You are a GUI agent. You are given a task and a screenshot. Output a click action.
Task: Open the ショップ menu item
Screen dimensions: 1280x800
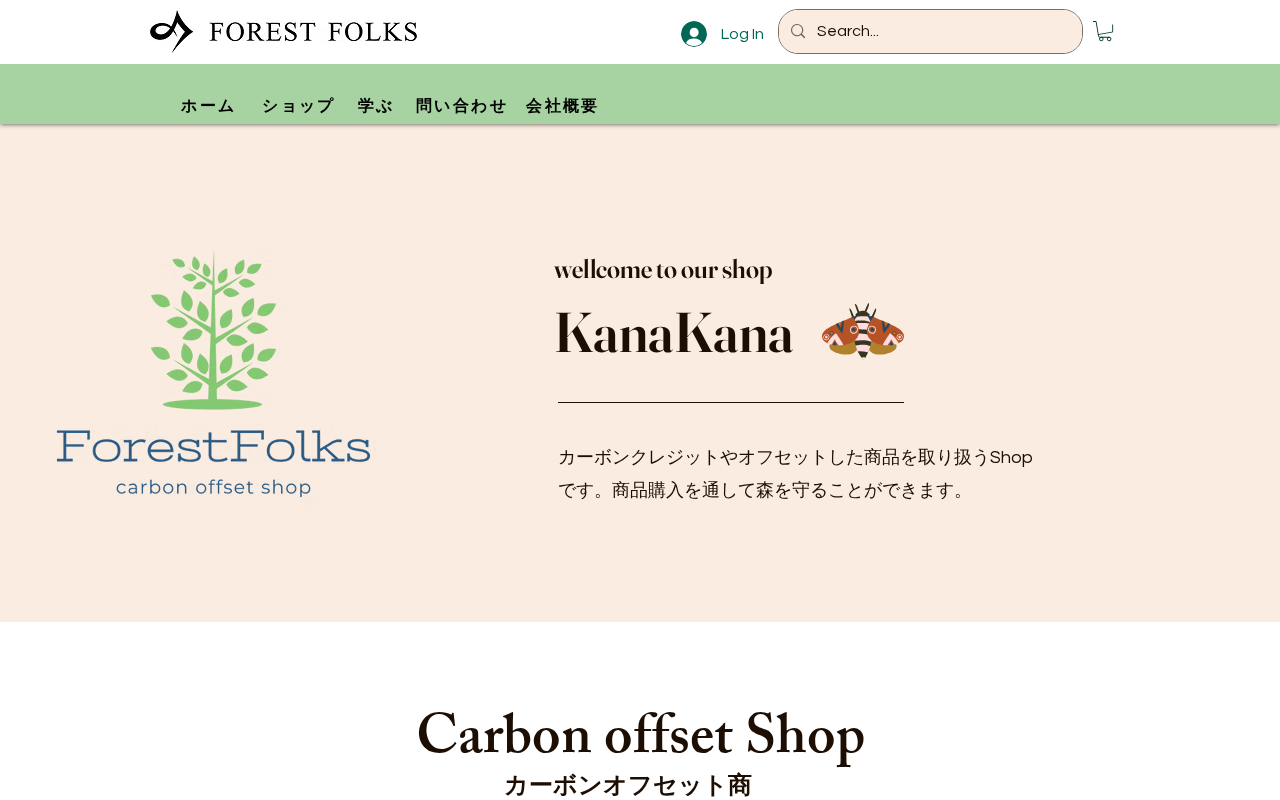click(x=297, y=106)
